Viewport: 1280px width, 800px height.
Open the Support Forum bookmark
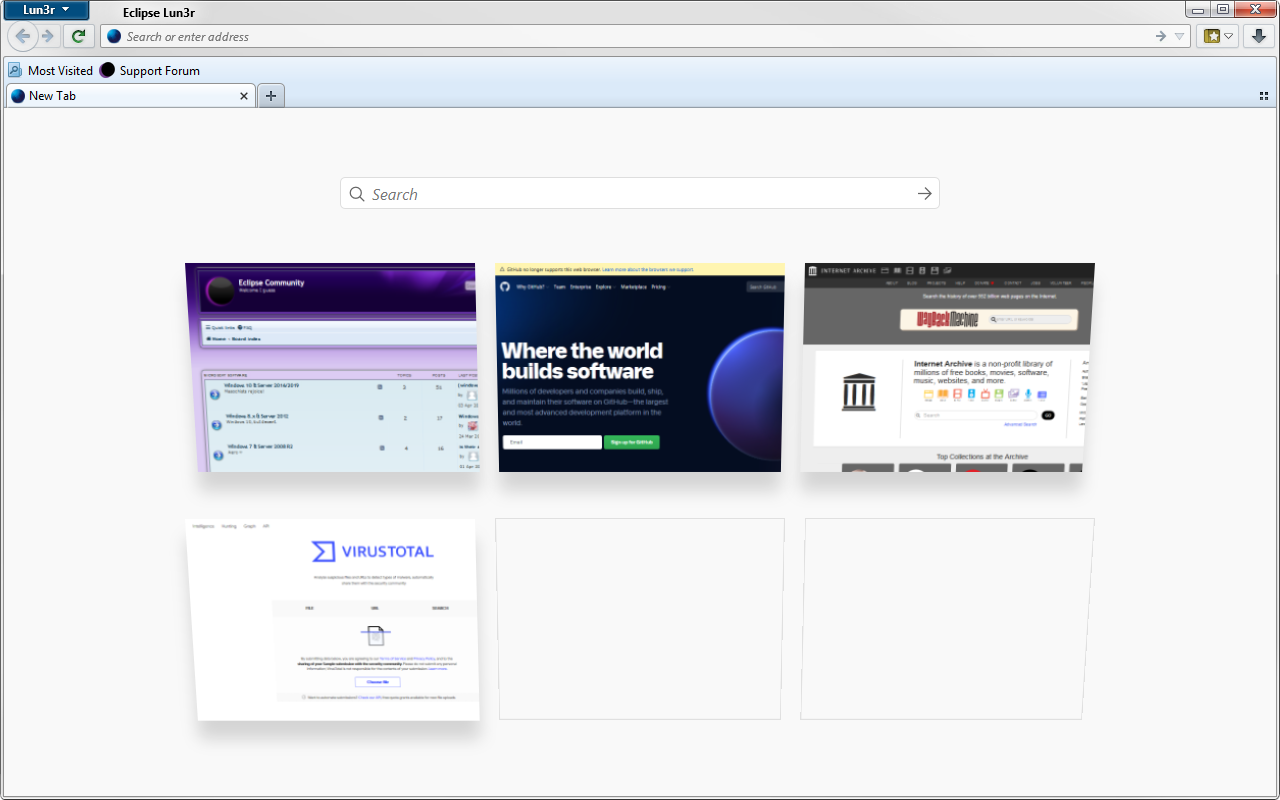(x=149, y=71)
